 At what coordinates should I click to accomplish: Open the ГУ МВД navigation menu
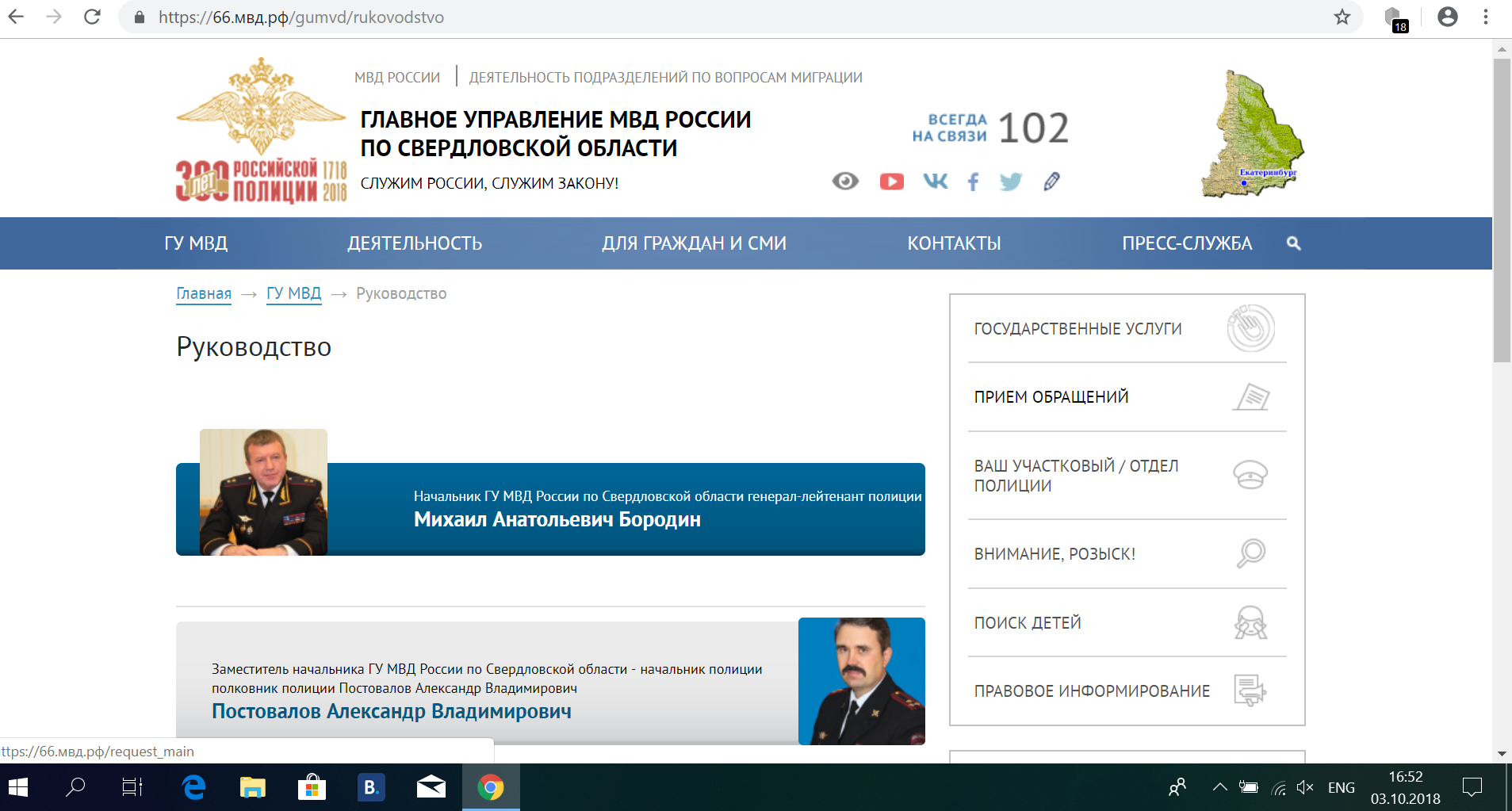point(196,243)
